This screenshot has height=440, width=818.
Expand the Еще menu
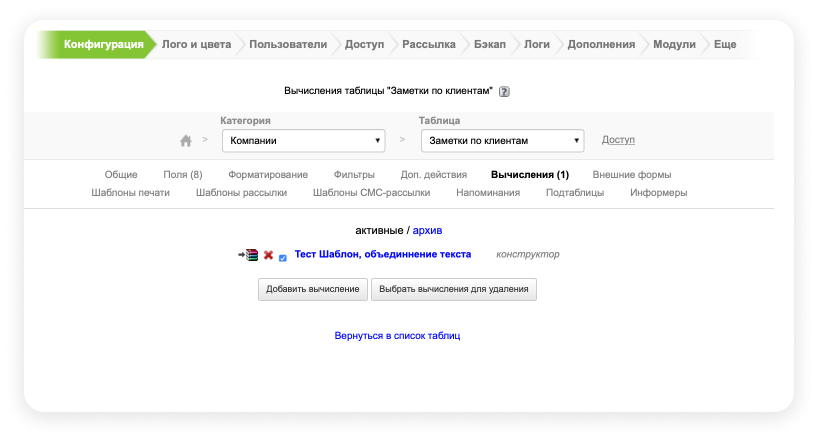pyautogui.click(x=725, y=44)
